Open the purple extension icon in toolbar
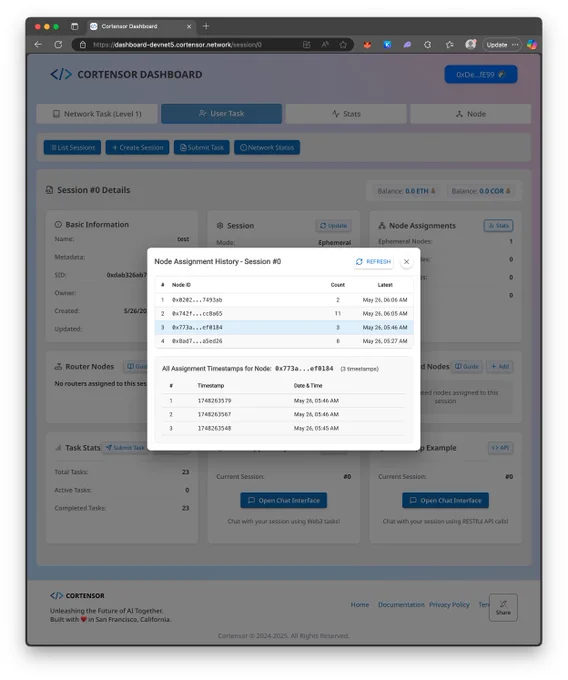Viewport: 568px width, 680px height. click(407, 44)
